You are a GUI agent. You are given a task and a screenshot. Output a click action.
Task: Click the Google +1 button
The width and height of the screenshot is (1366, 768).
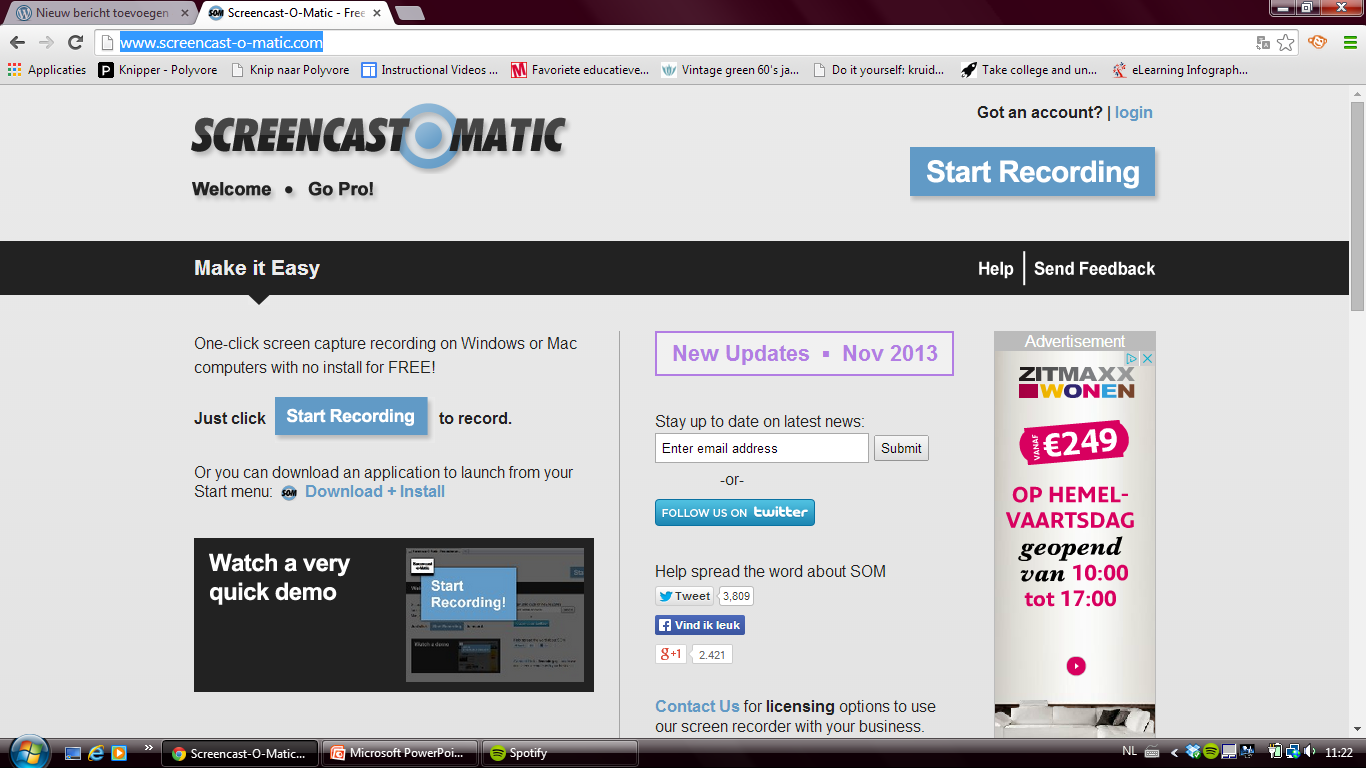pyautogui.click(x=670, y=654)
